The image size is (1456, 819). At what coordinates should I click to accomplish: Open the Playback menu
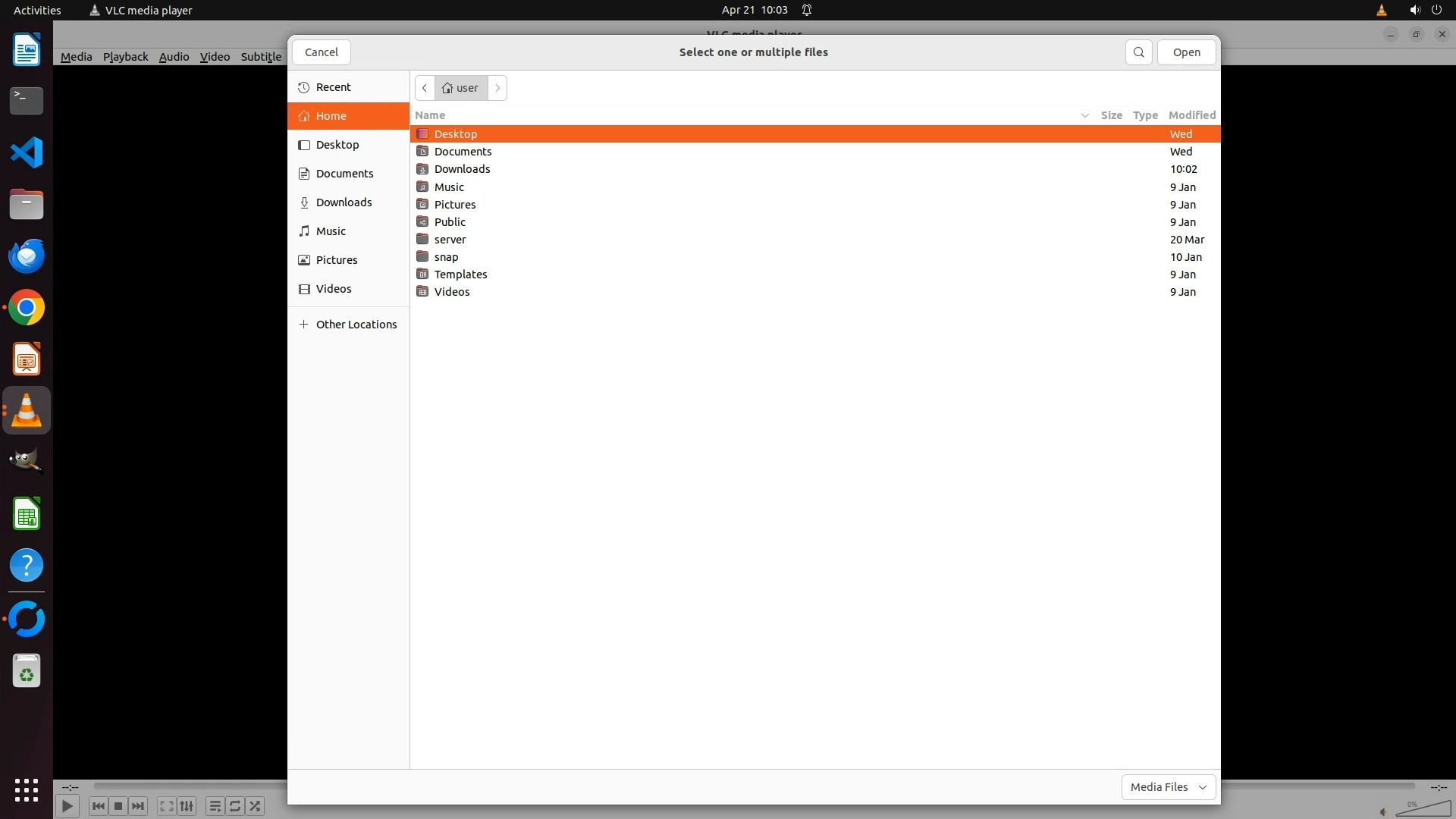click(x=125, y=57)
